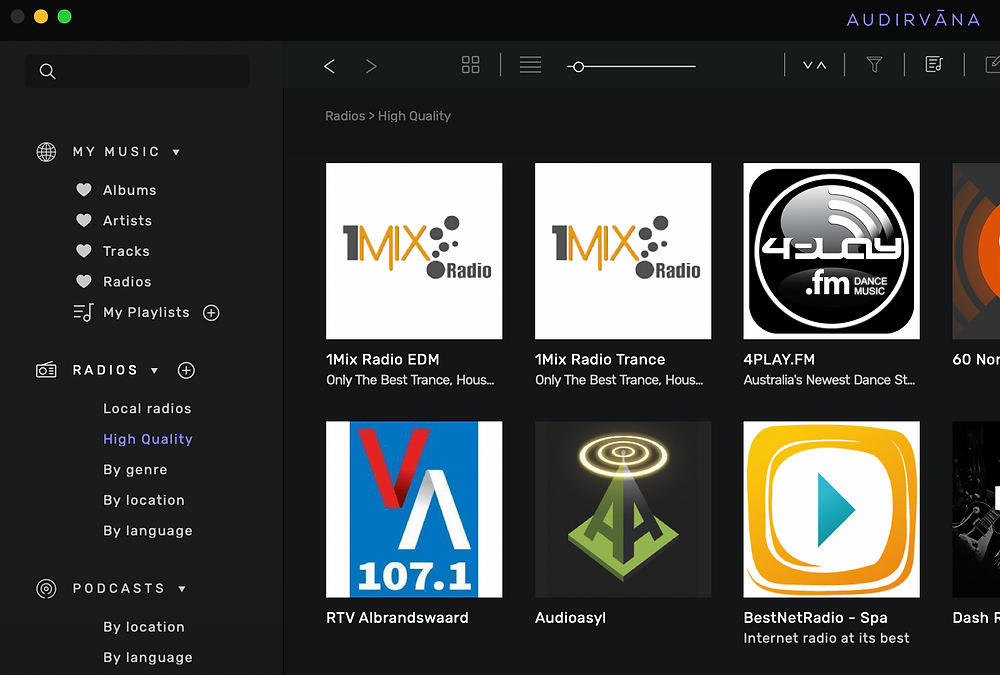Click the heart icon next to Tracks

84,251
